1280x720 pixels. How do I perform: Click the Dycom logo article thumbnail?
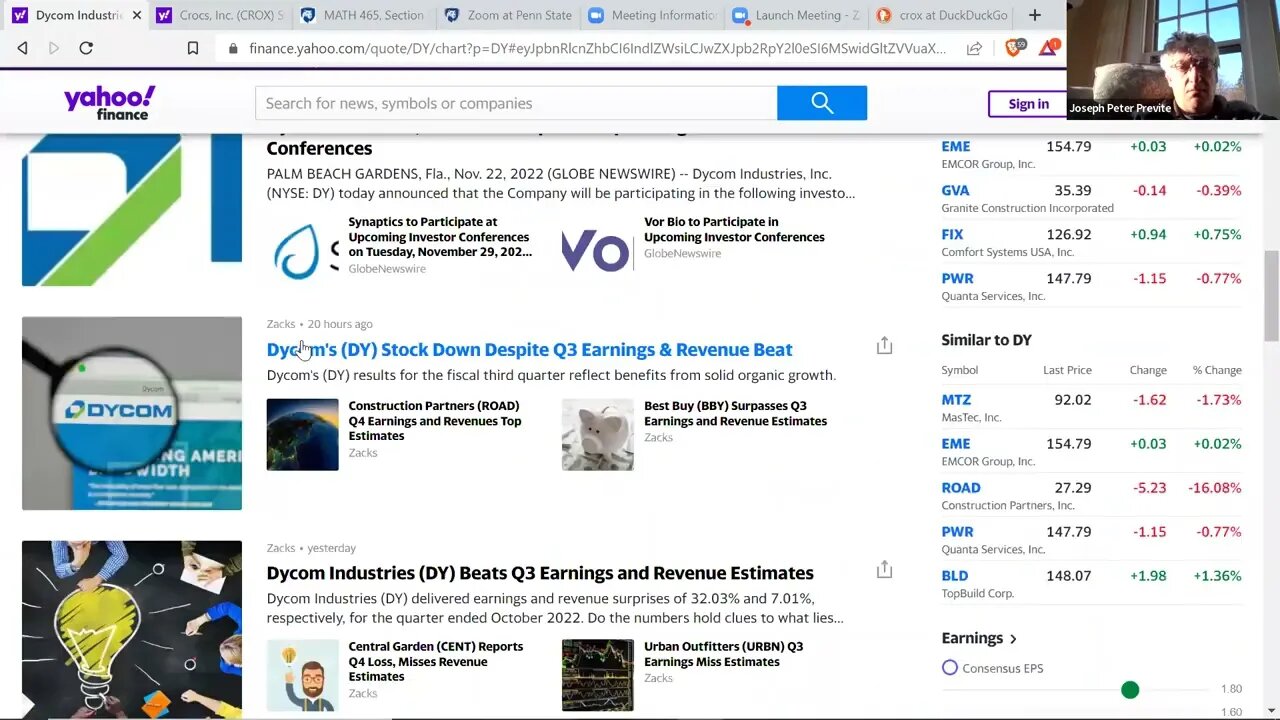click(132, 210)
